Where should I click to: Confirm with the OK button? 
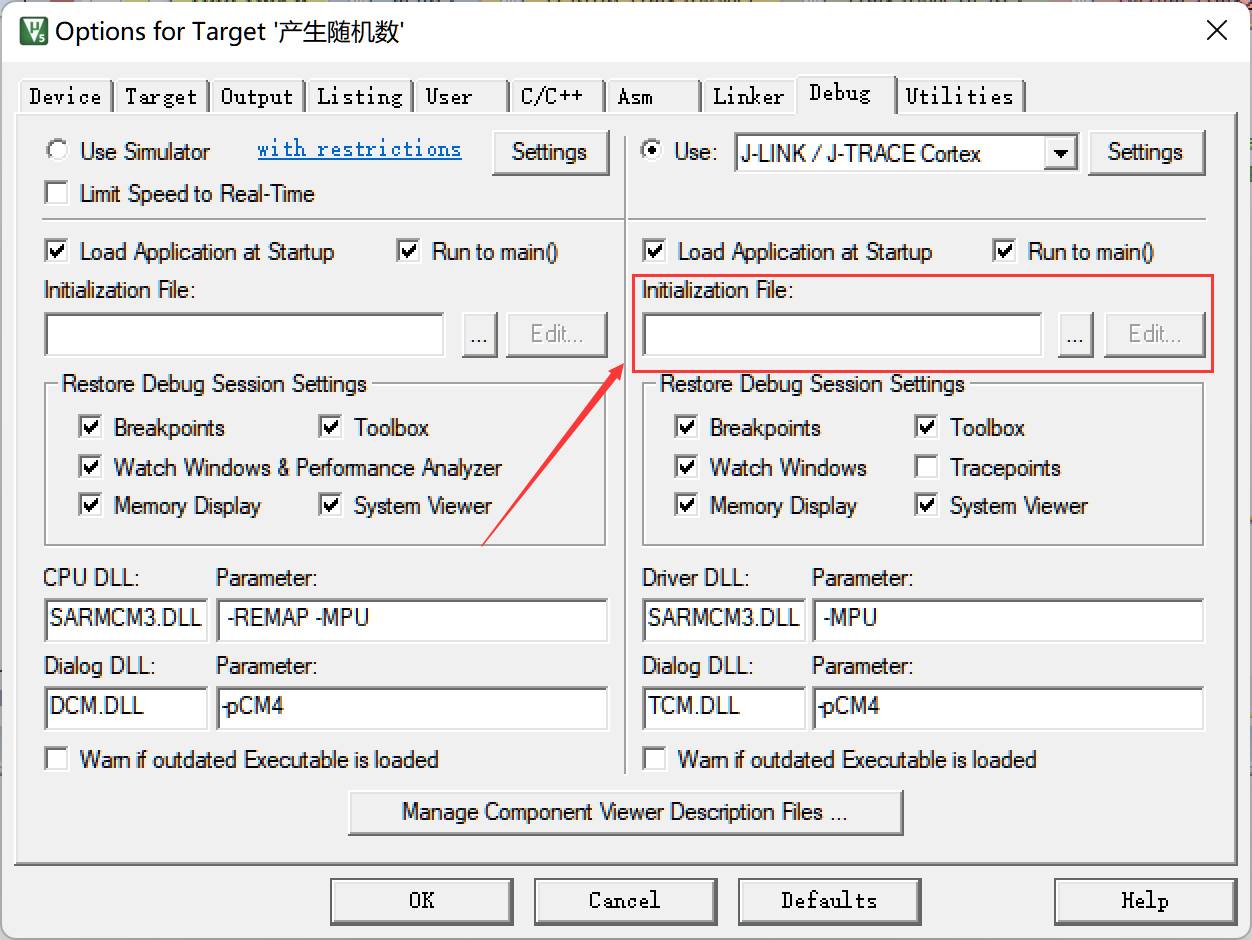[x=421, y=901]
